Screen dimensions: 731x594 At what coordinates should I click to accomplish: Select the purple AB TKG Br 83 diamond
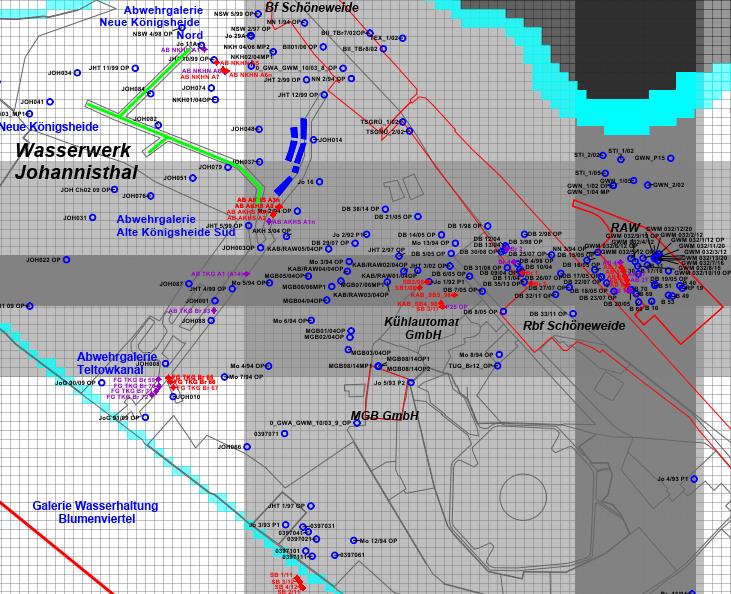[x=214, y=311]
